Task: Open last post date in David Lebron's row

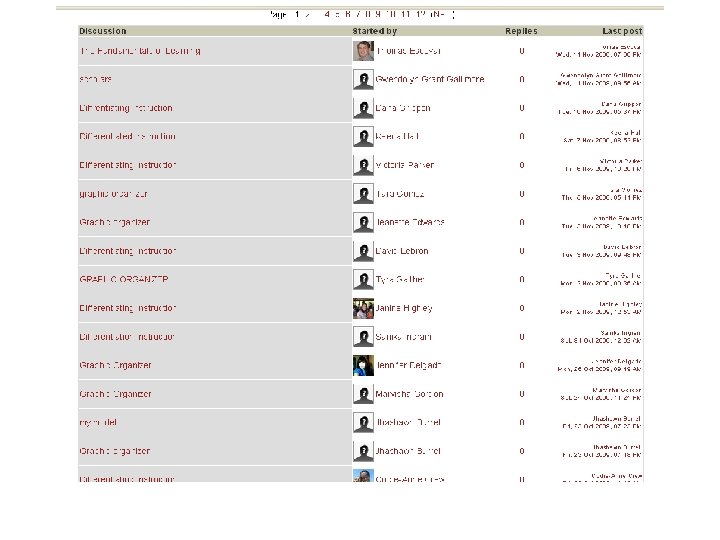Action: [x=601, y=254]
